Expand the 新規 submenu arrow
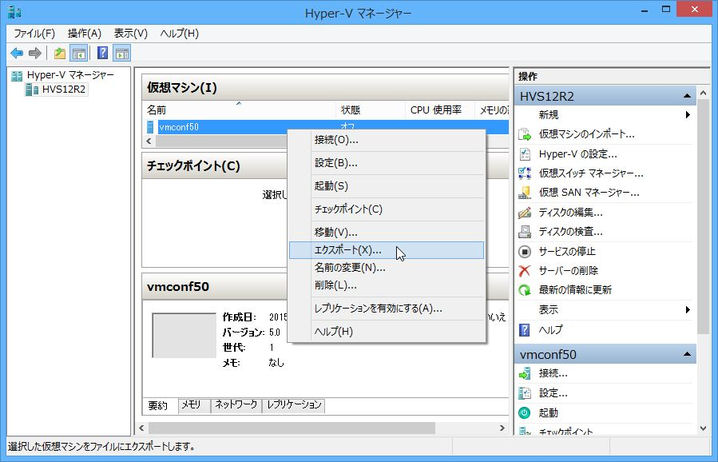Screen dimensions: 718x462 687,115
